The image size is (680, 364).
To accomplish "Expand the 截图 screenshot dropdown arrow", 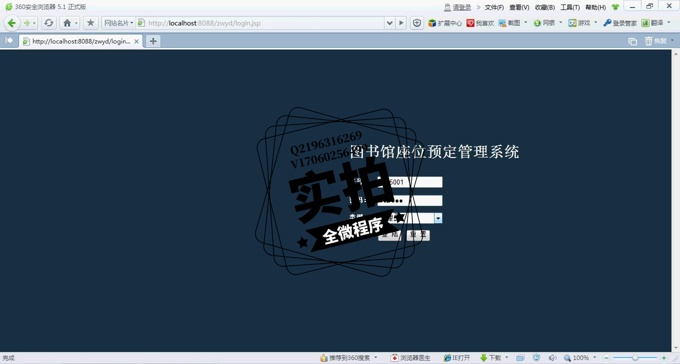I will [x=526, y=23].
